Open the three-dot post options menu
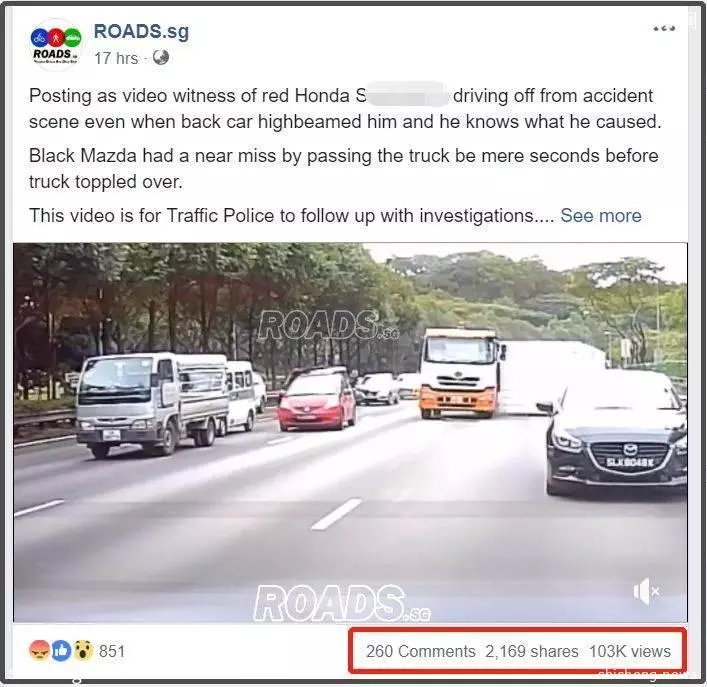707x687 pixels. 664,29
